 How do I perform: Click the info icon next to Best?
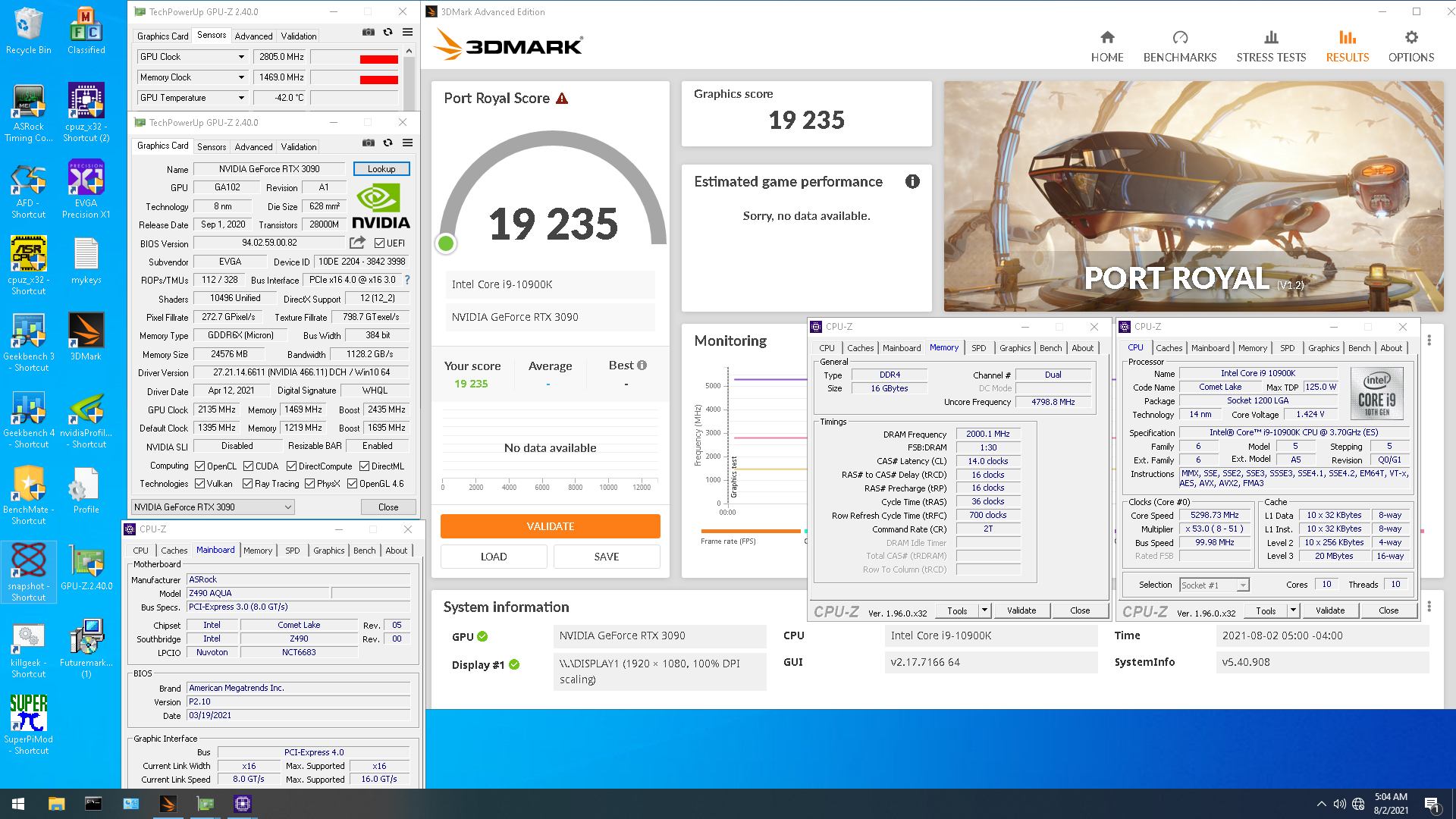[x=642, y=366]
